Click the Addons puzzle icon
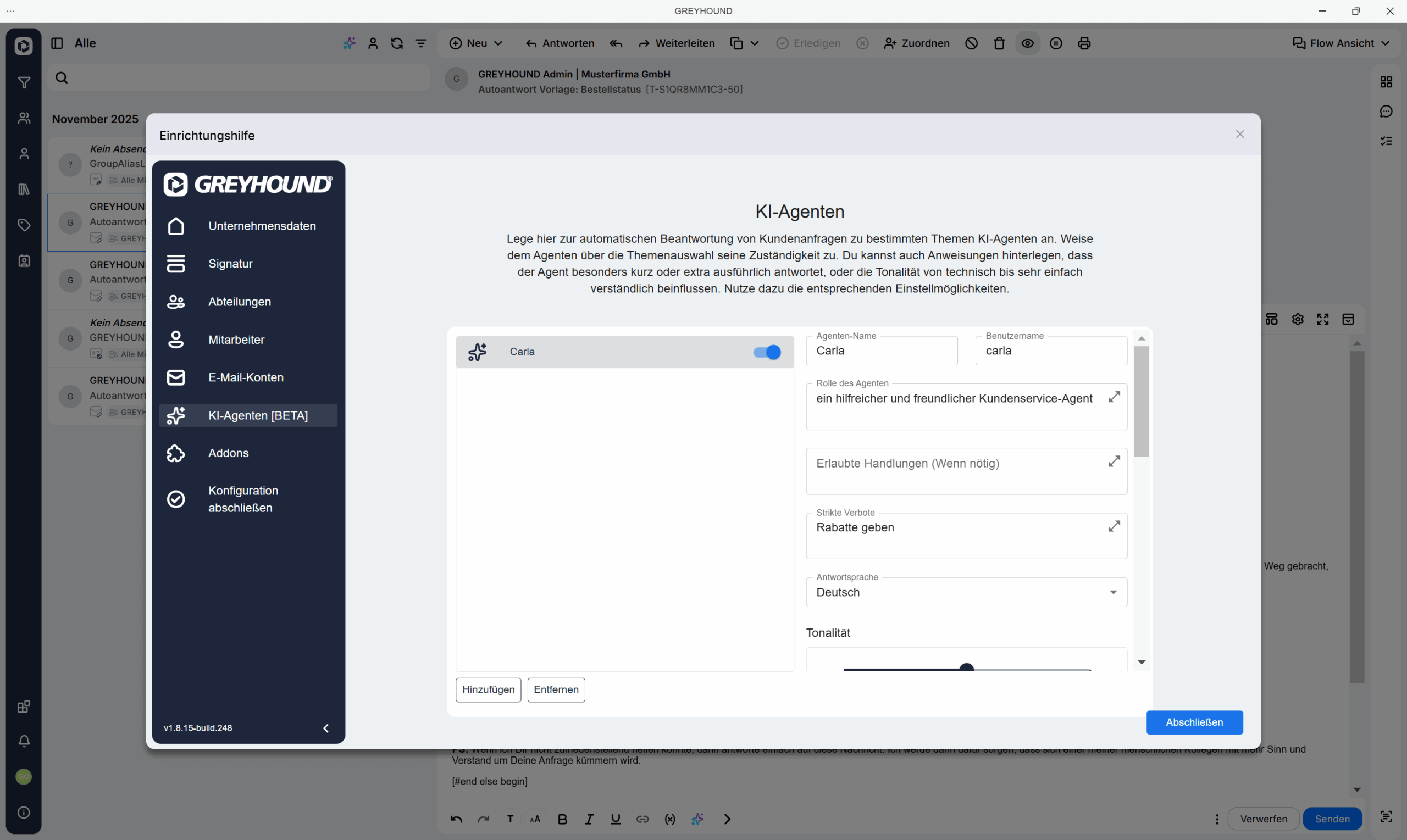The image size is (1407, 840). [x=176, y=453]
